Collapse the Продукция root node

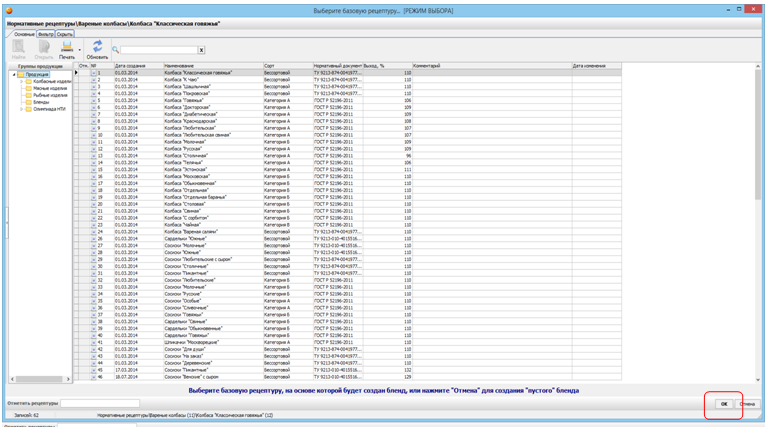tap(16, 74)
